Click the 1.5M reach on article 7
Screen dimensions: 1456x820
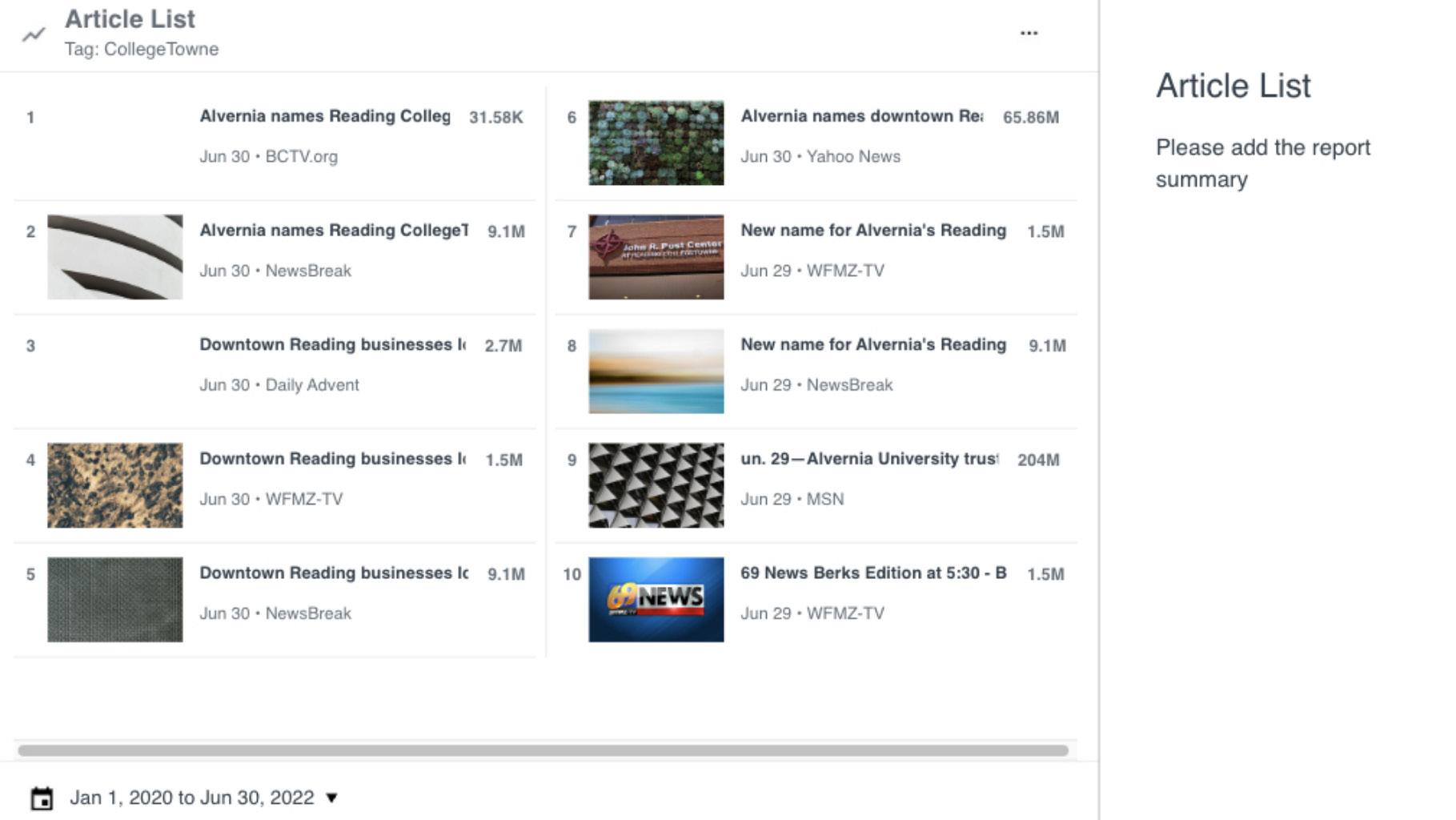tap(1046, 232)
